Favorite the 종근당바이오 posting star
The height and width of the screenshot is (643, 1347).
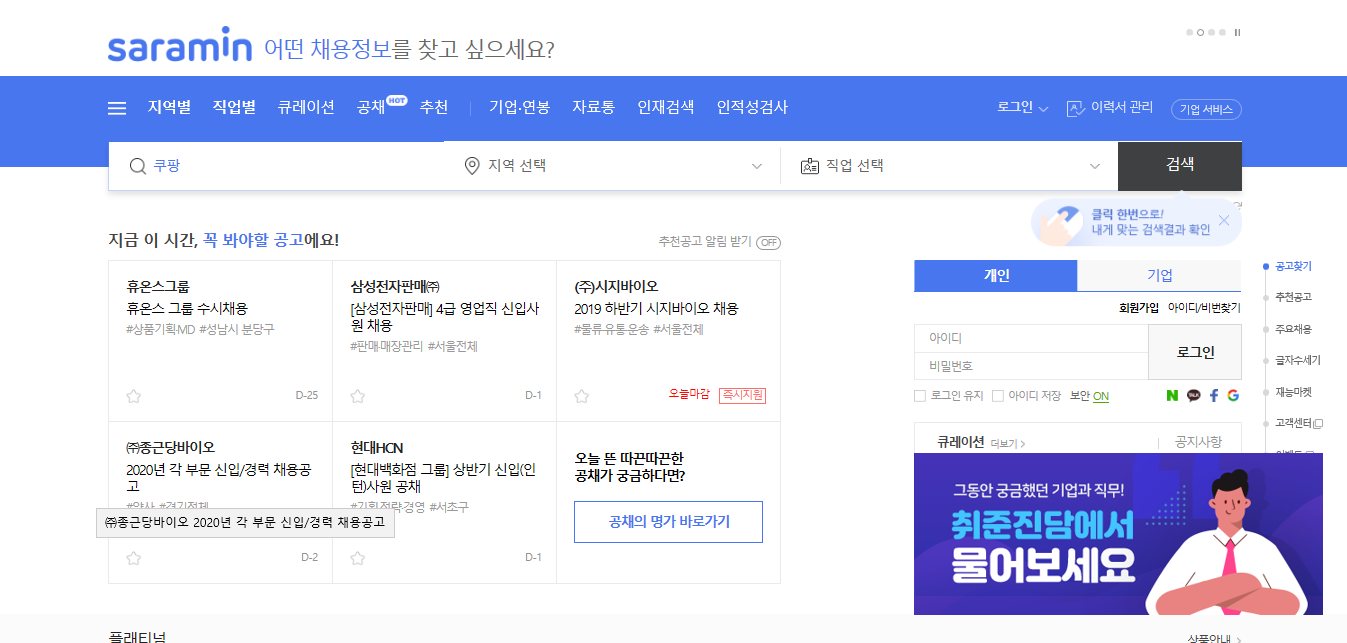pos(133,557)
